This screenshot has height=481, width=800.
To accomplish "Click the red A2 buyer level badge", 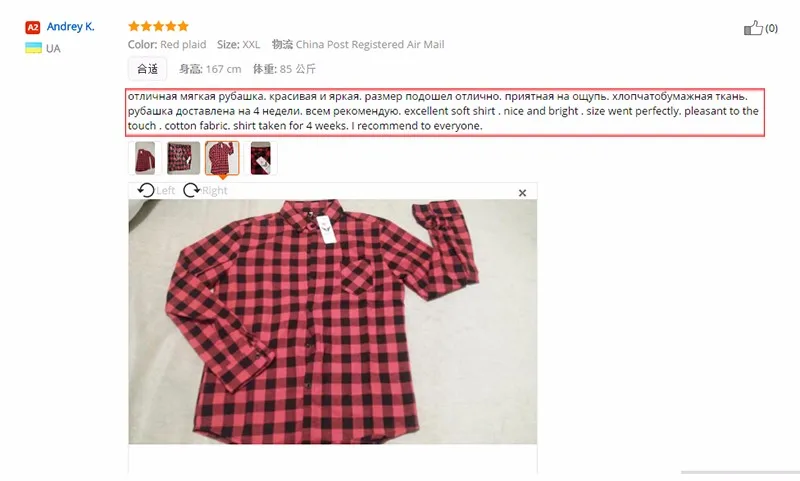I will tap(33, 27).
